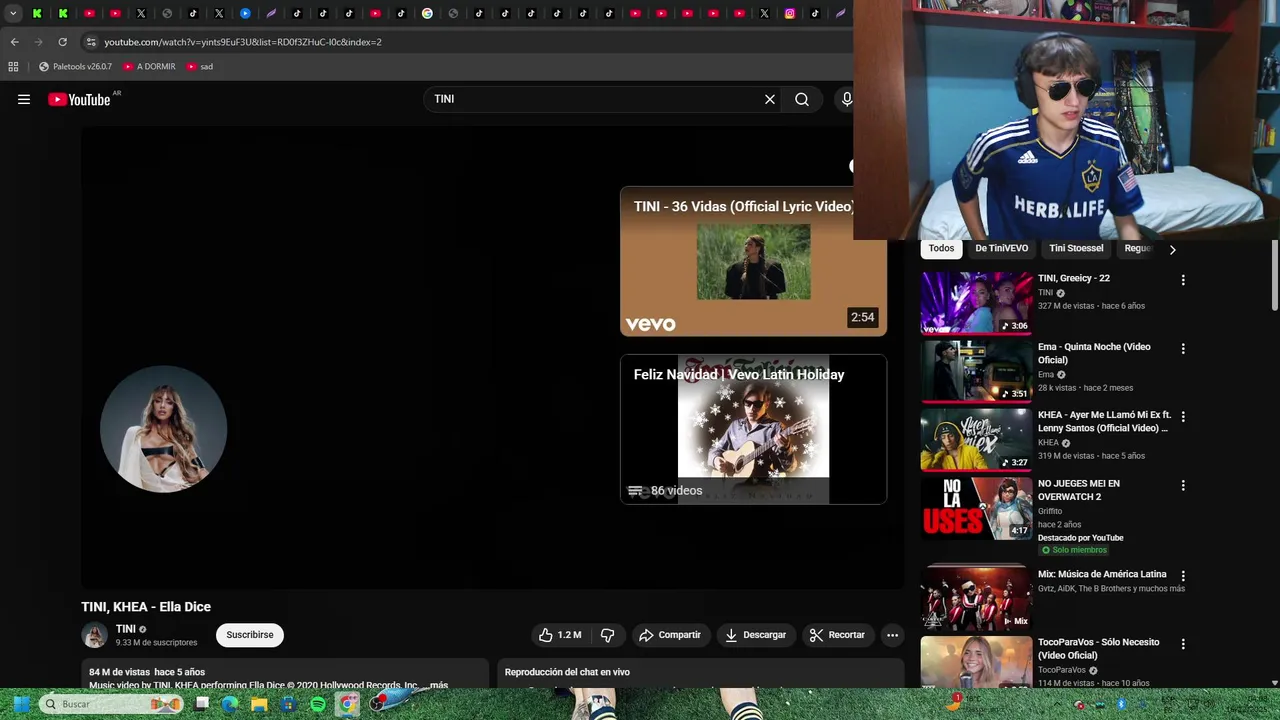Image resolution: width=1280 pixels, height=720 pixels.
Task: Open OBS Studio from taskbar
Action: 376,704
